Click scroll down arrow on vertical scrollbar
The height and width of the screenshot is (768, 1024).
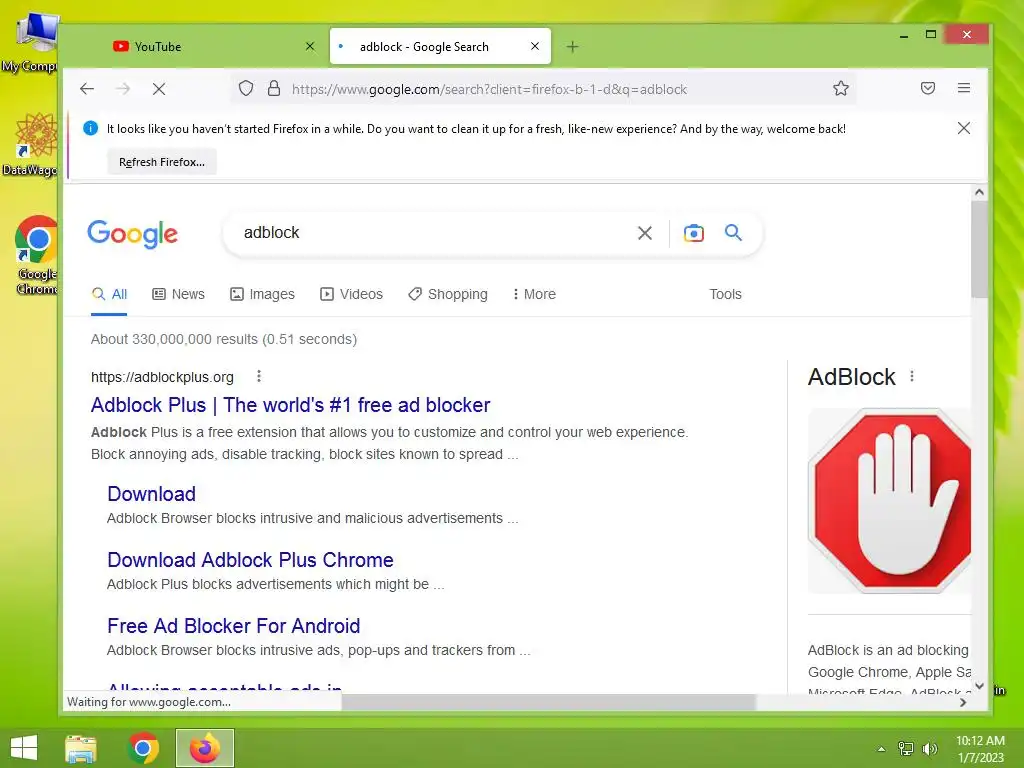tap(979, 686)
